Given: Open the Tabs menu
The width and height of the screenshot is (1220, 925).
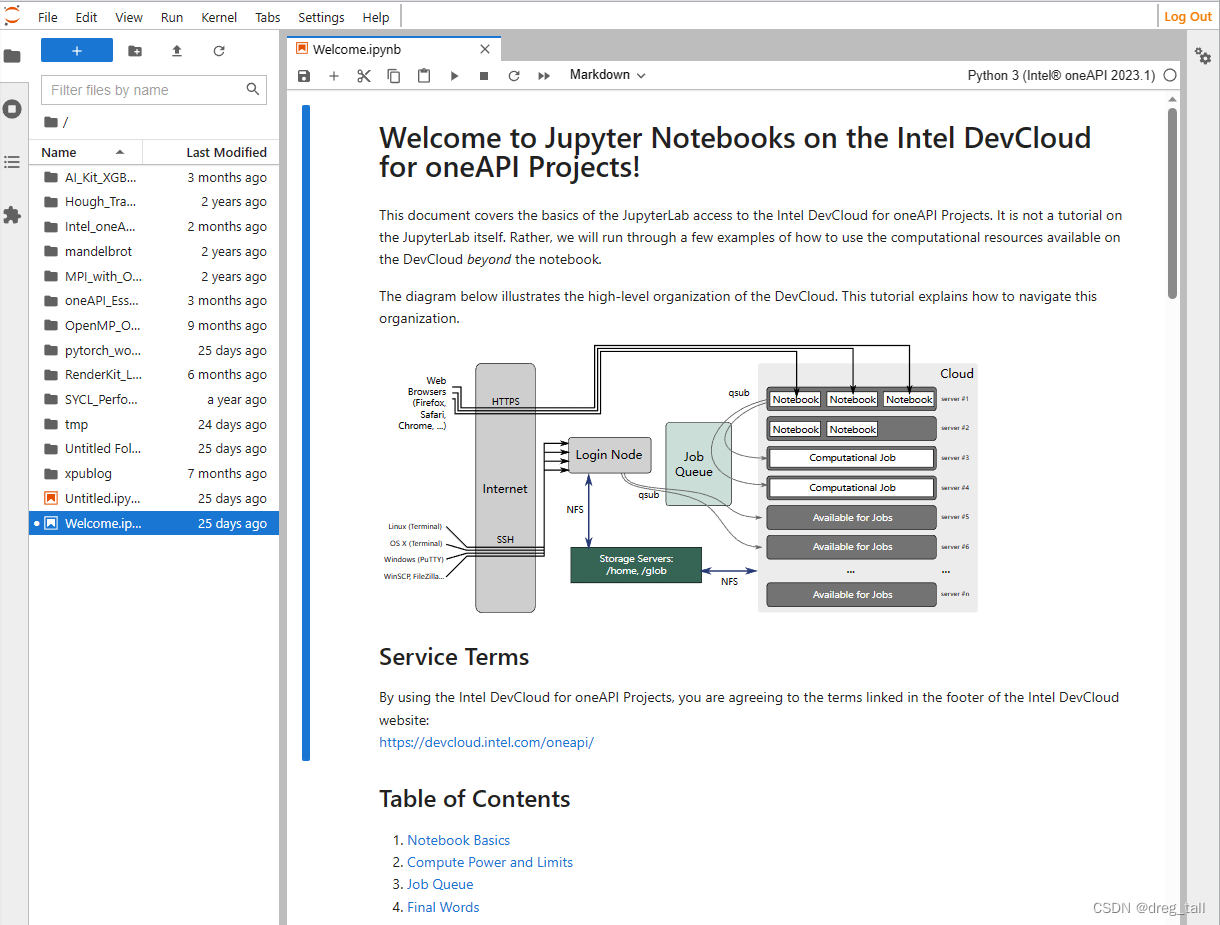Looking at the screenshot, I should coord(268,17).
